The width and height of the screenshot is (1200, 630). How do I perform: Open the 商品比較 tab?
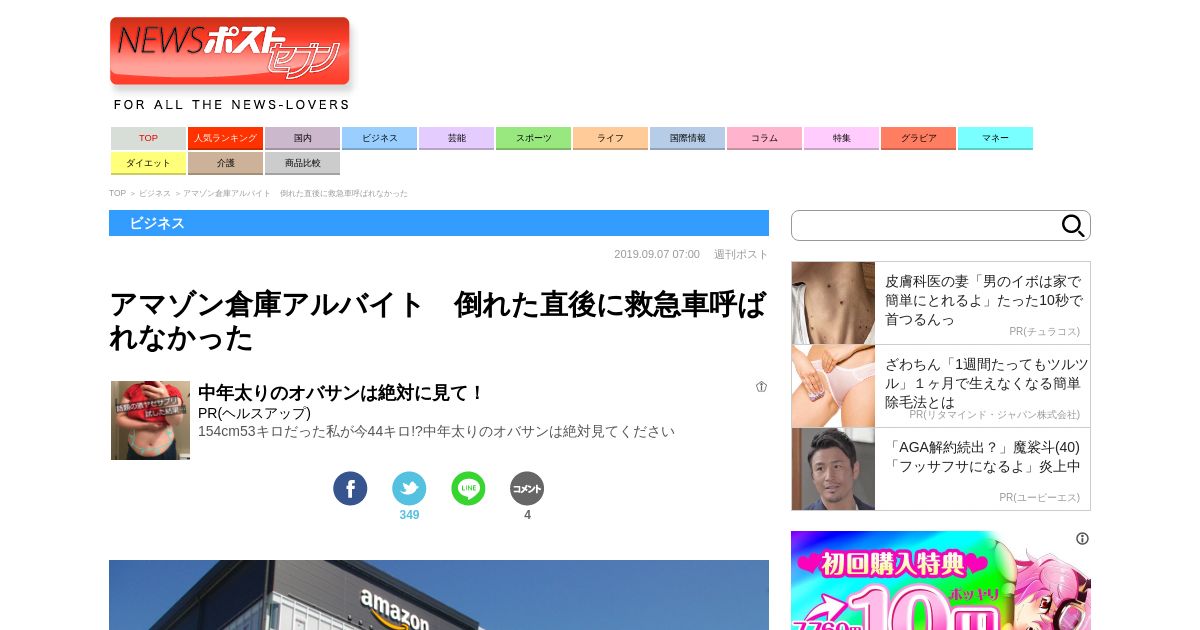coord(302,163)
